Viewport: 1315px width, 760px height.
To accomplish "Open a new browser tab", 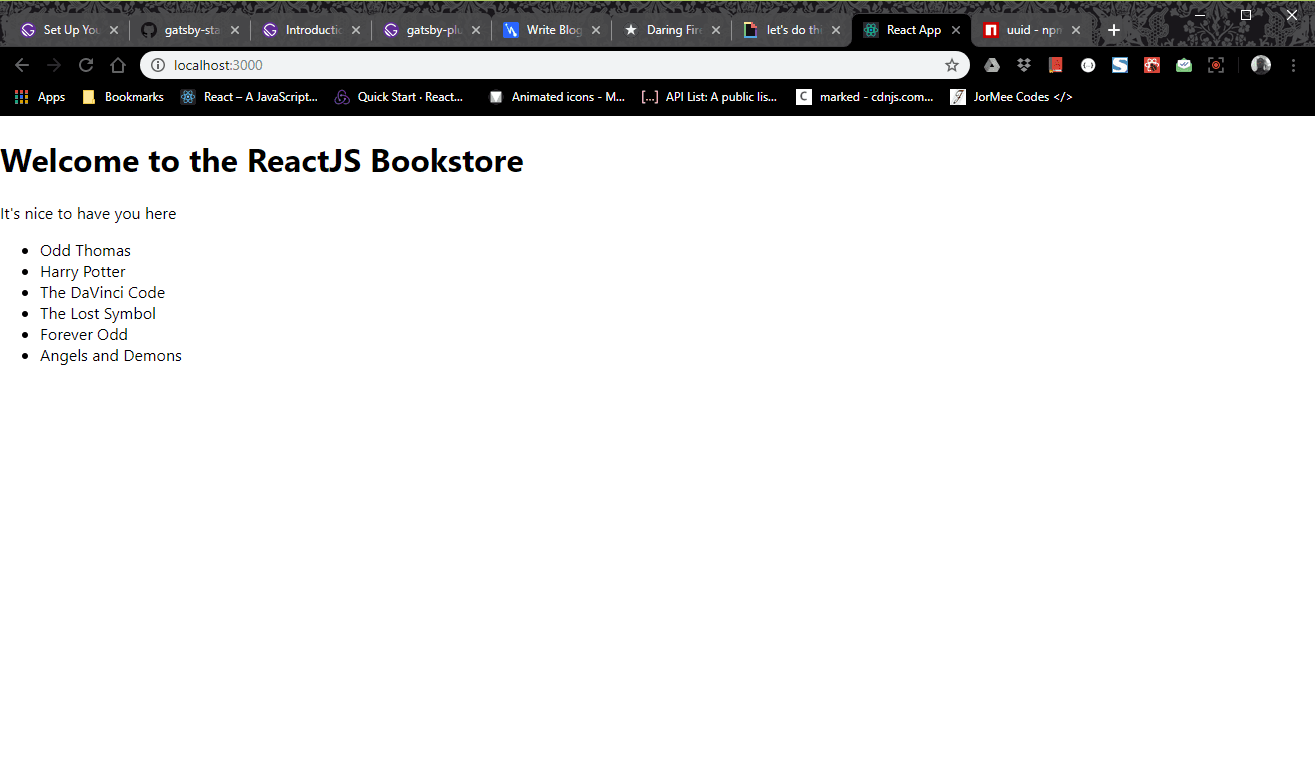I will tap(1114, 30).
